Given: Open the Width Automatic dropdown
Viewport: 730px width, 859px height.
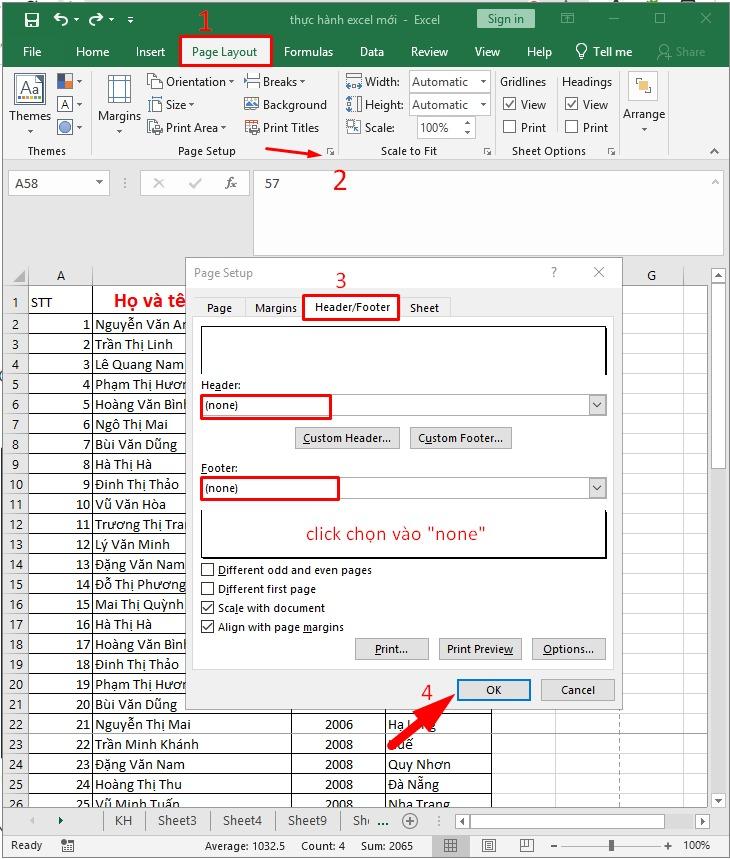Looking at the screenshot, I should pyautogui.click(x=483, y=82).
